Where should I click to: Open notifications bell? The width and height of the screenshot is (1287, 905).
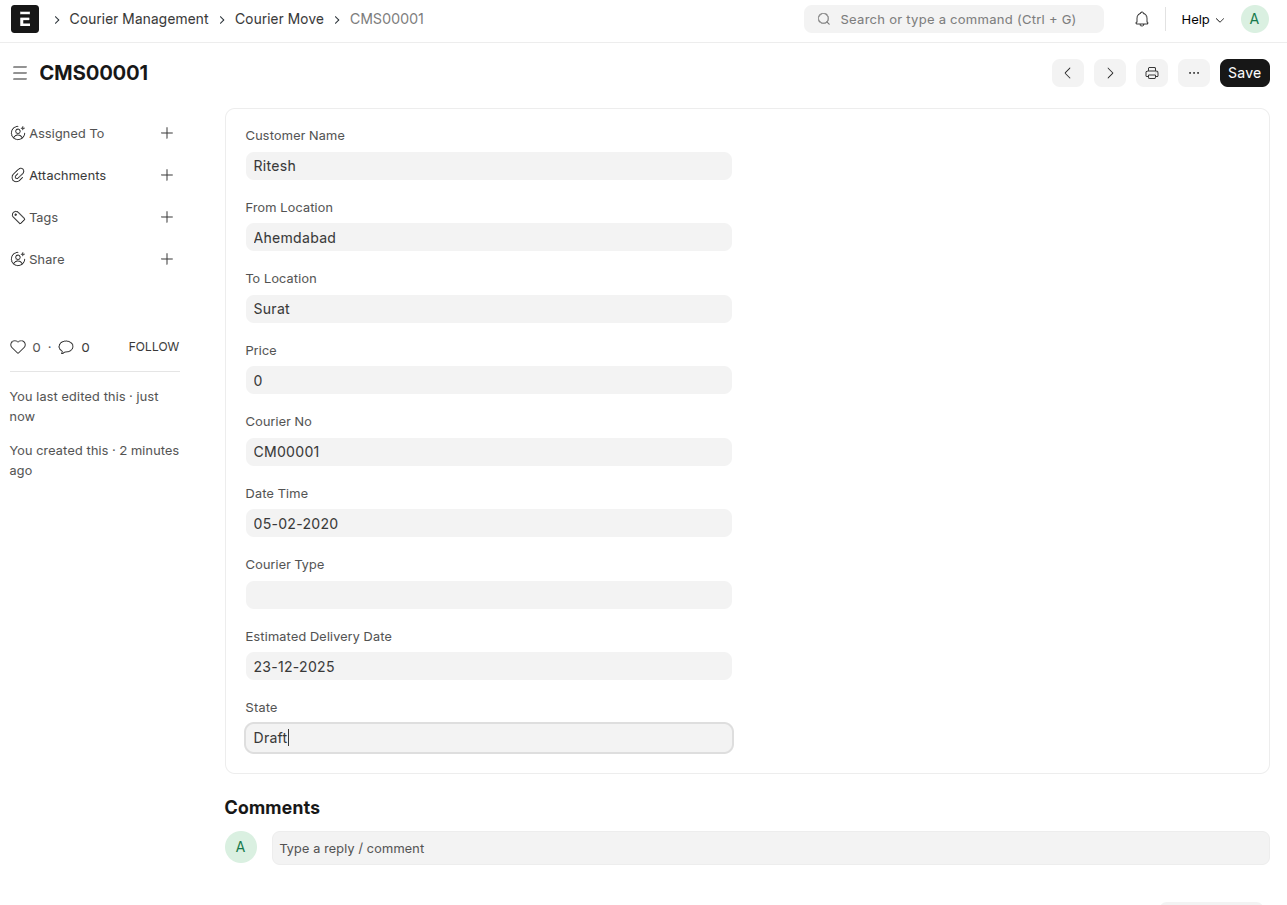(1142, 19)
